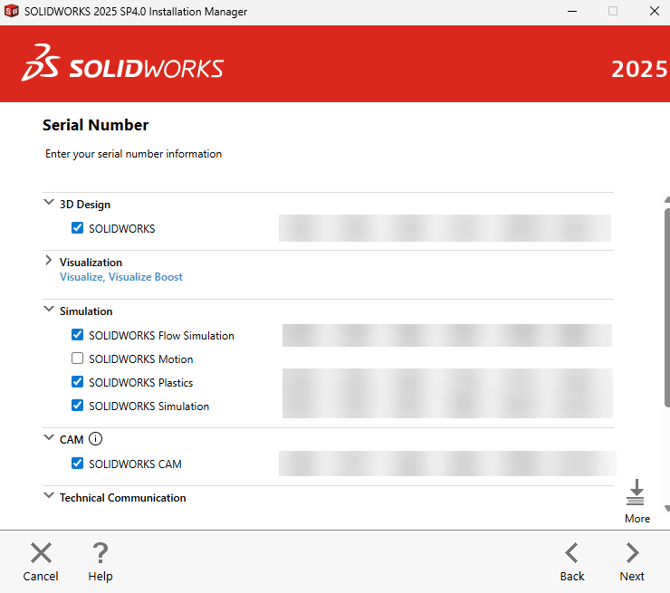Click the 3DS SOLIDWORKS logo in banner
This screenshot has width=670, height=593.
click(123, 63)
